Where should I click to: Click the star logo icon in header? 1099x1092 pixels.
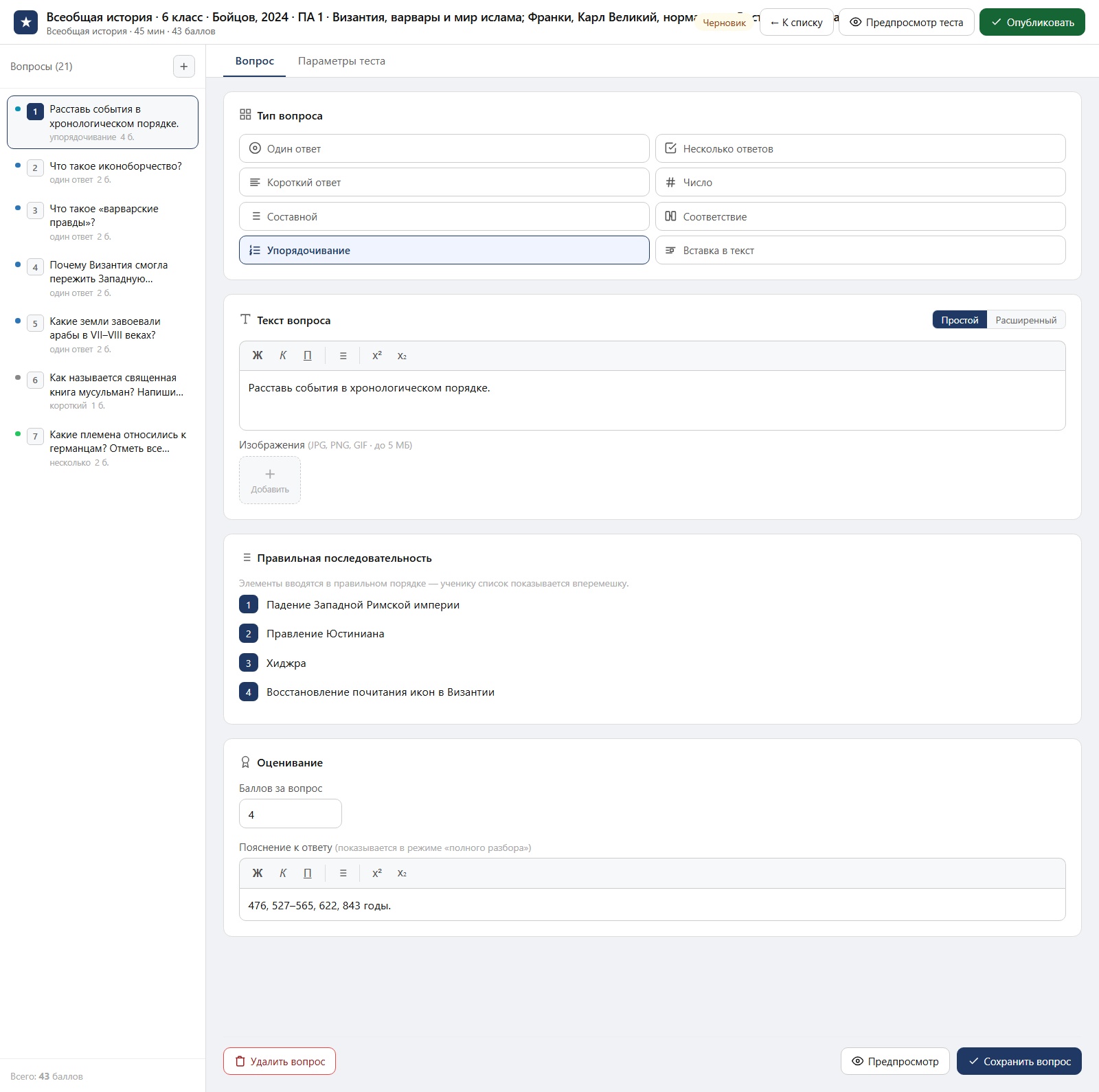26,22
